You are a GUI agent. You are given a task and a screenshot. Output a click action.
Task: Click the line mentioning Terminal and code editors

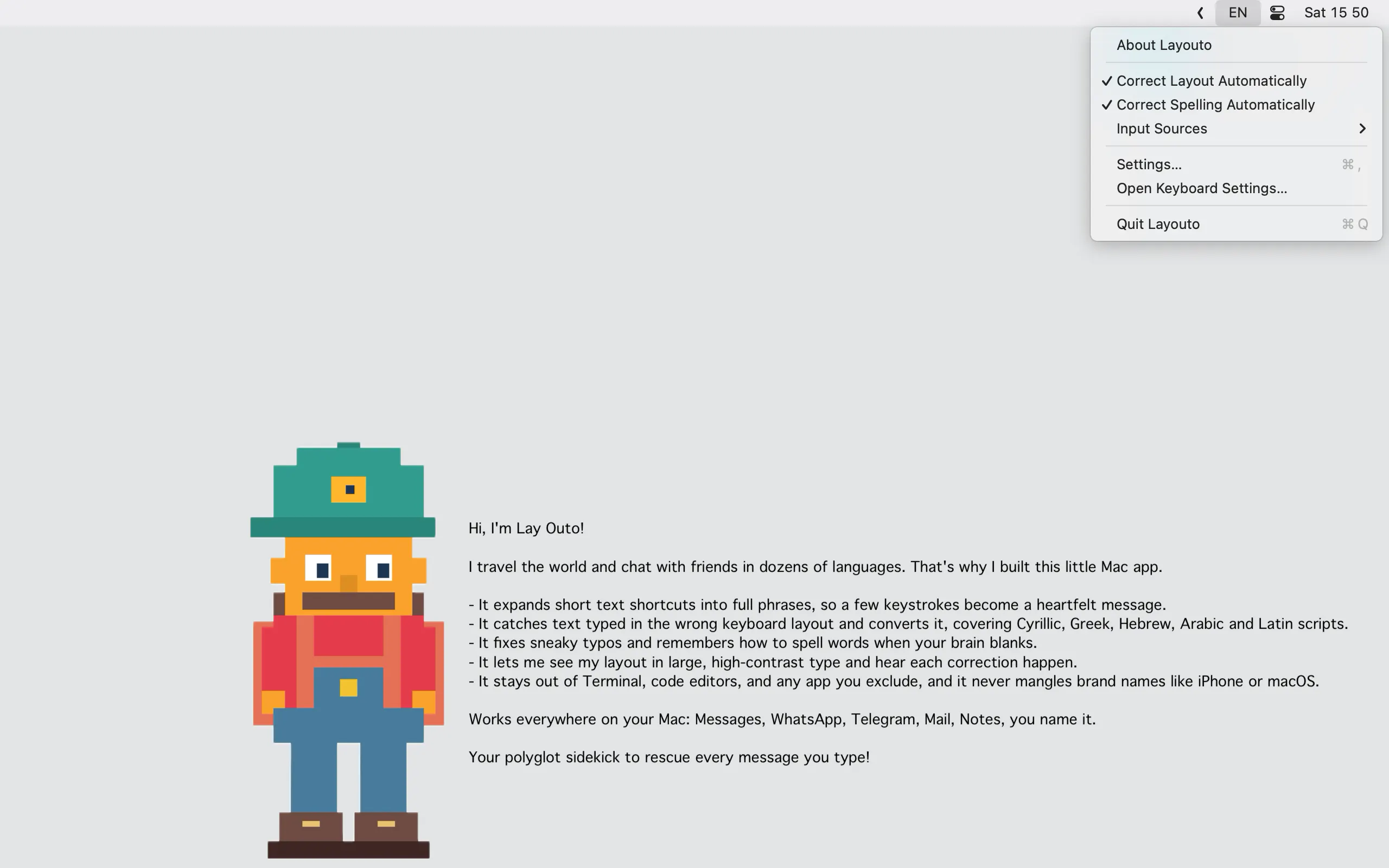(894, 681)
